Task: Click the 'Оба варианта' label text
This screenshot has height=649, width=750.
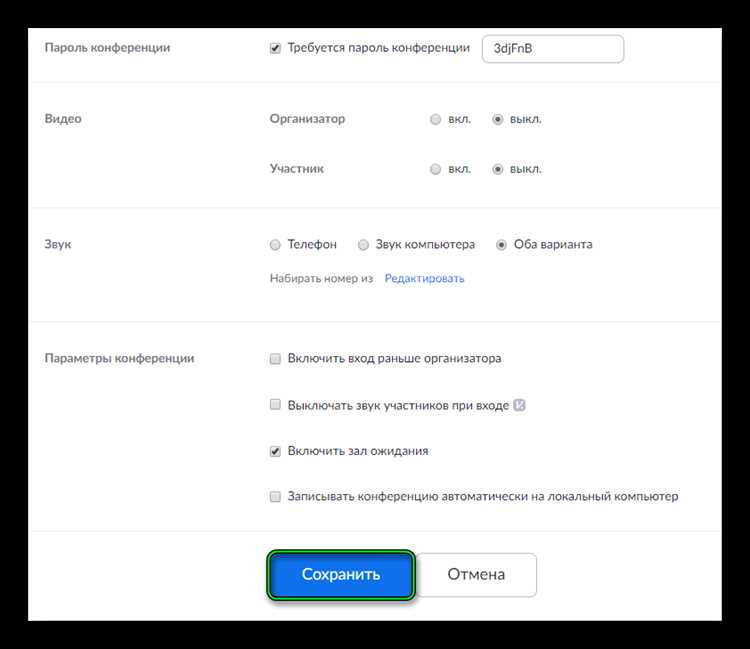Action: (x=553, y=244)
